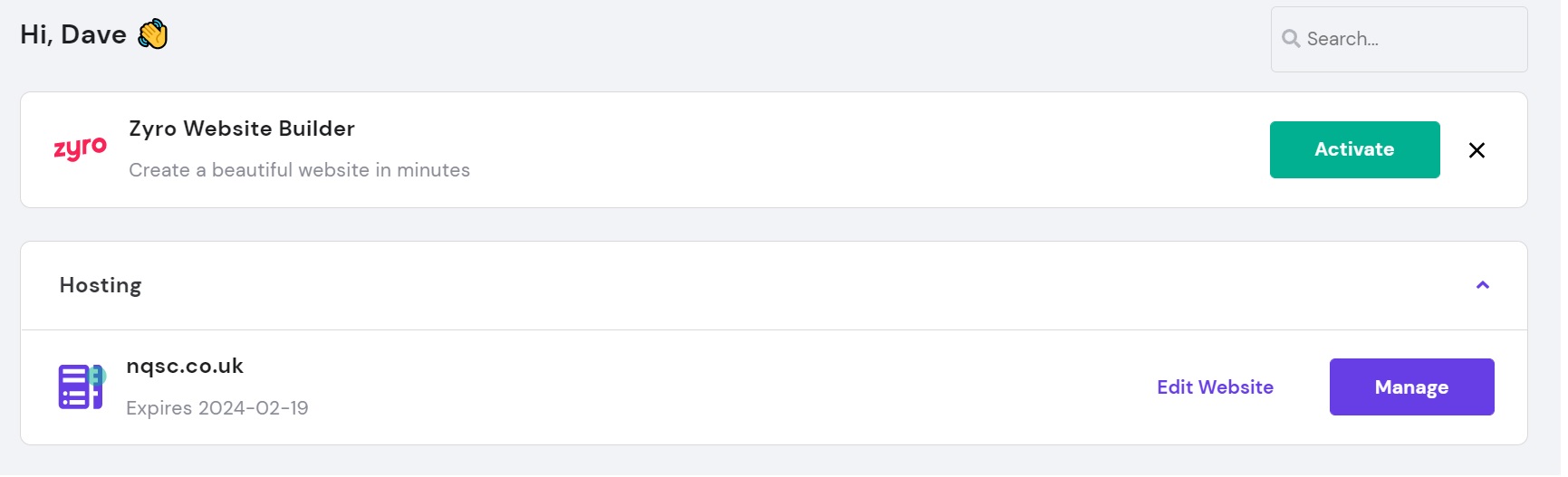Click Manage for nqsc.co.uk hosting
Screen dimensions: 1568x477
1411,387
